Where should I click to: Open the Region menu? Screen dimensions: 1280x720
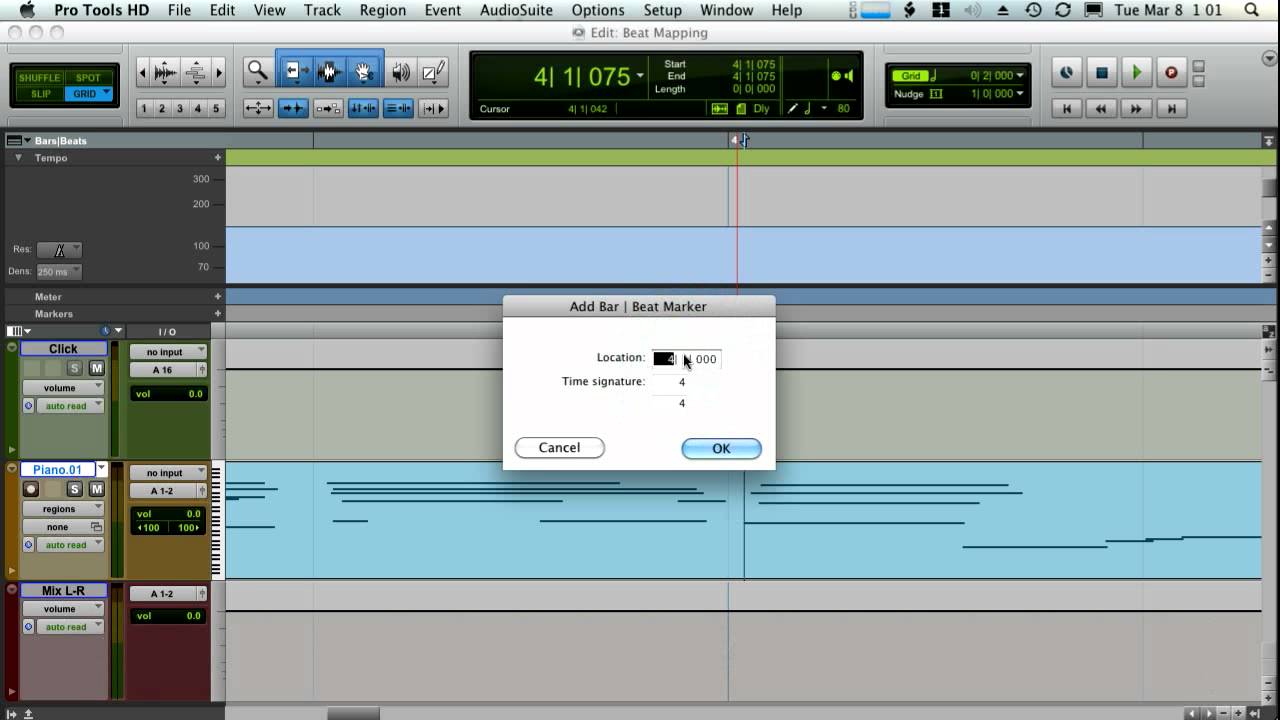[383, 10]
